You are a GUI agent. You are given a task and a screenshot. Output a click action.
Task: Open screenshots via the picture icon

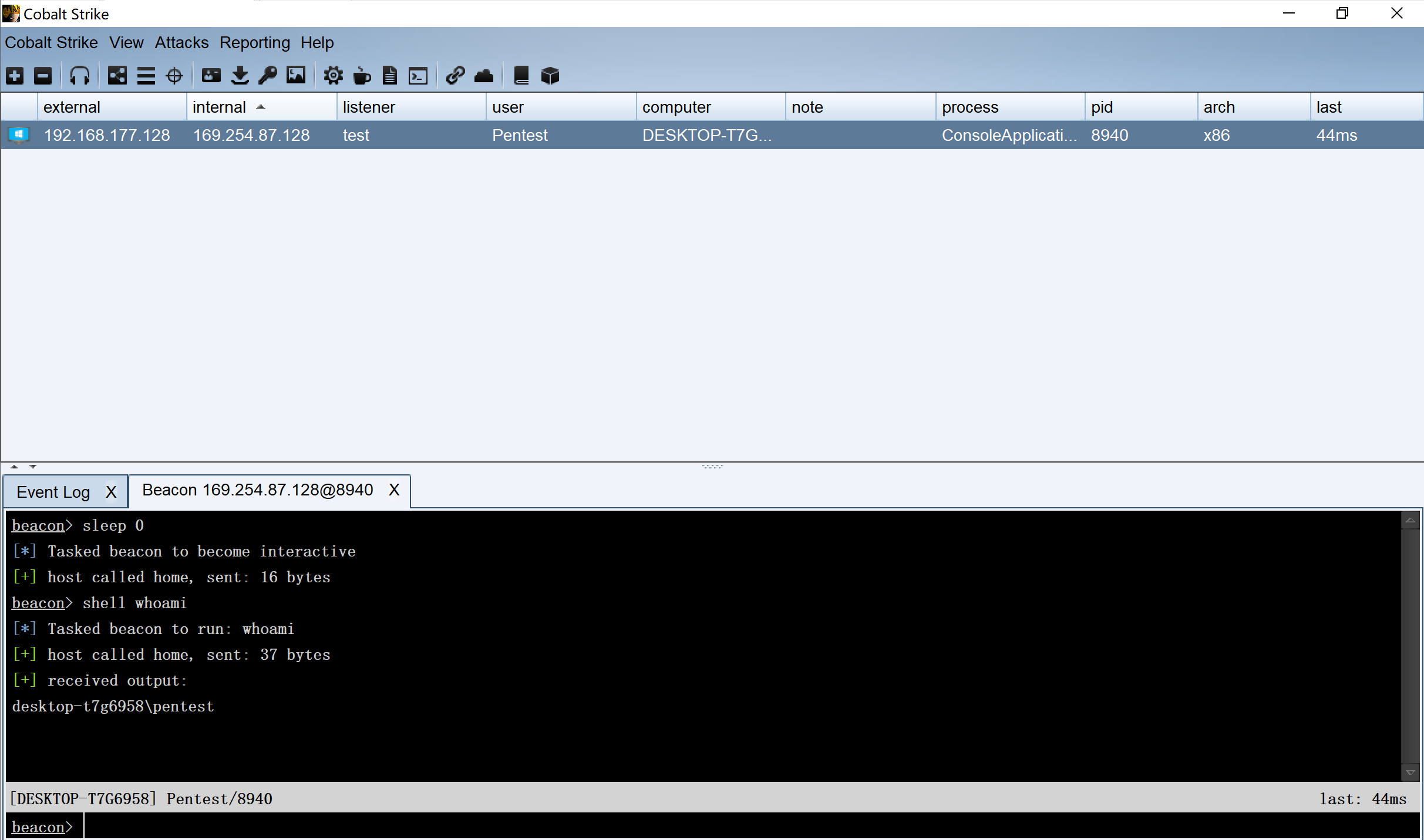pos(296,76)
